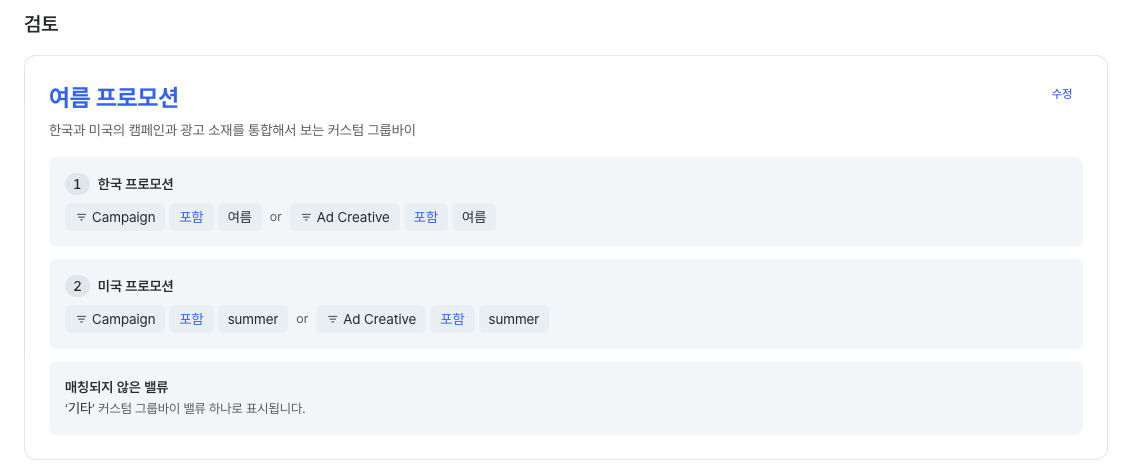The image size is (1132, 476).
Task: Click the 여름 value next to Ad Creative
Action: 474,217
